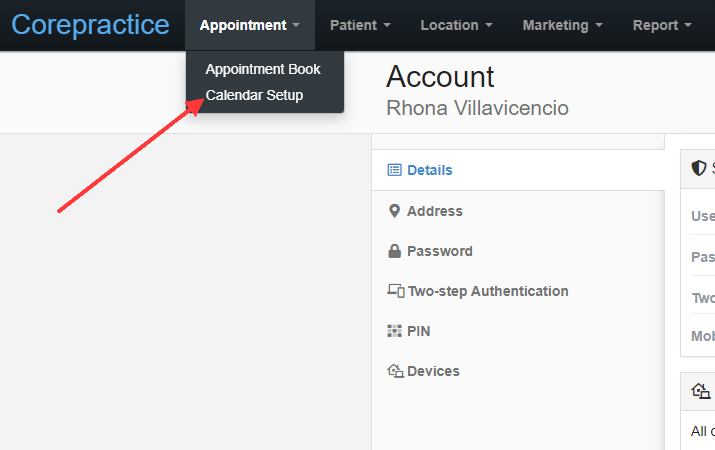Expand the Marketing dropdown arrow

(x=599, y=26)
